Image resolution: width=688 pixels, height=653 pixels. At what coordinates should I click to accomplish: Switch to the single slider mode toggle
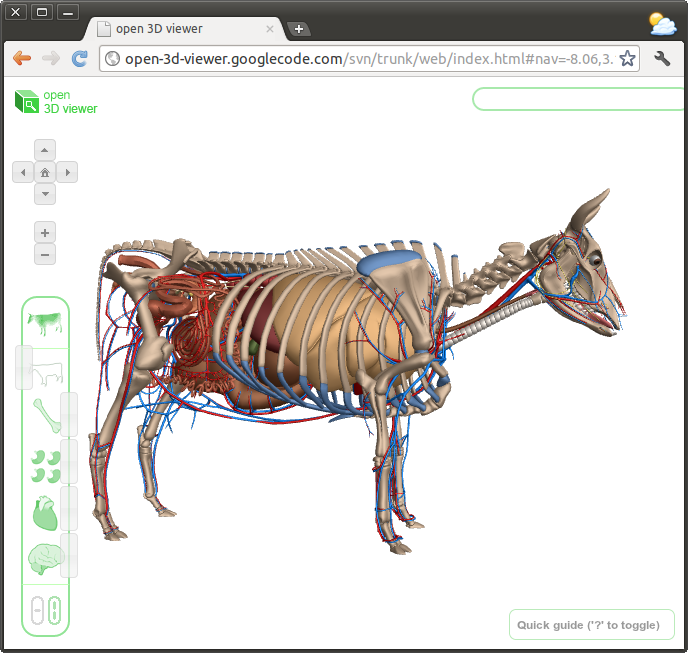tap(38, 610)
